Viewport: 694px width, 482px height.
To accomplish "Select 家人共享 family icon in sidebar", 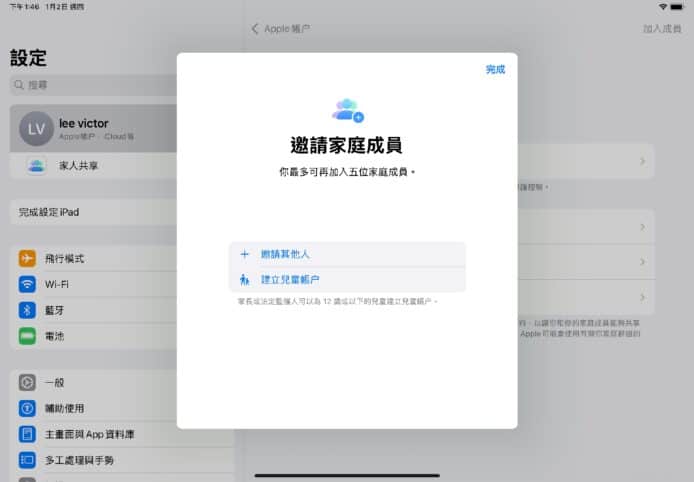I will (36, 165).
